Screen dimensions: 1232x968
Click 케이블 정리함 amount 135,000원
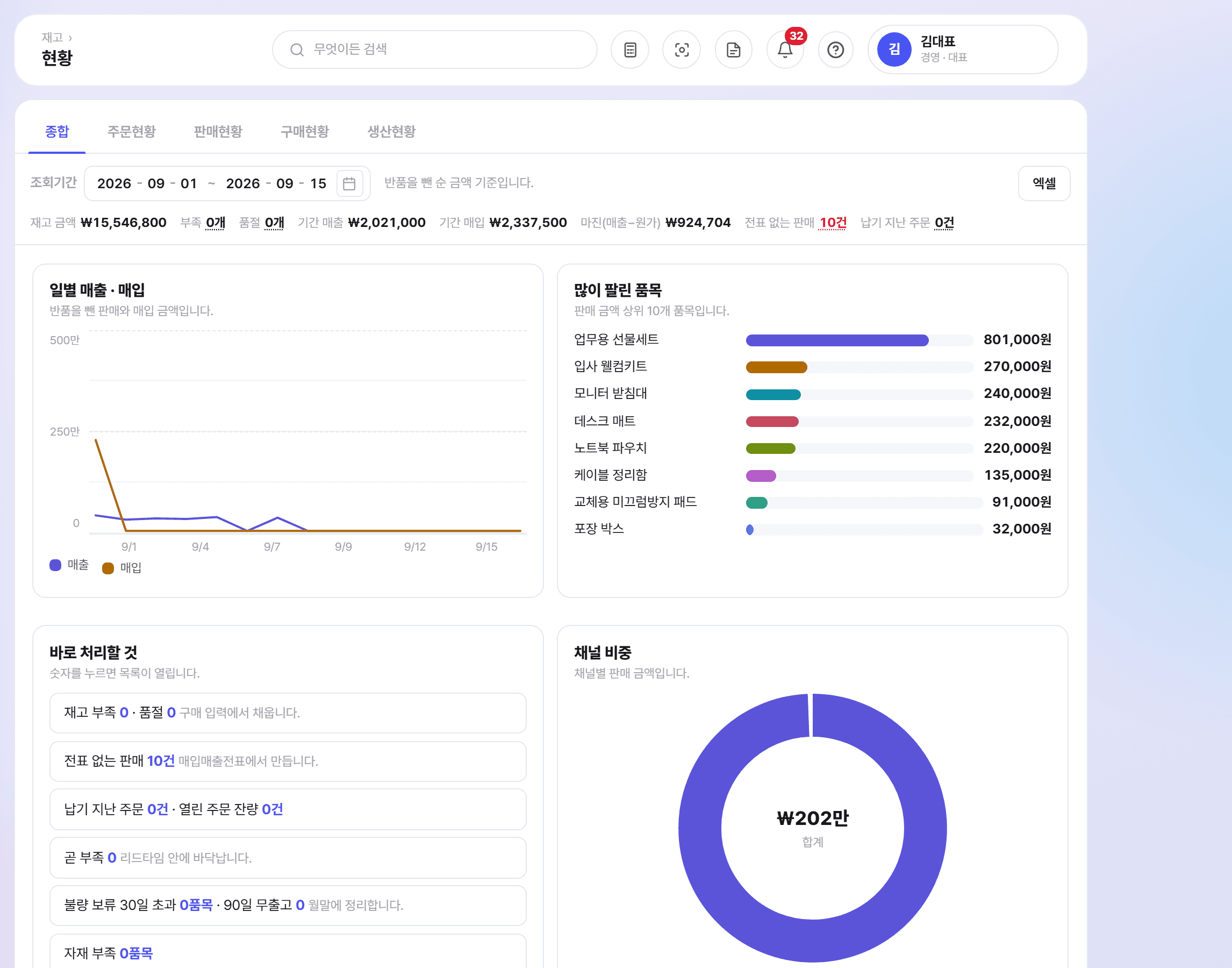point(1018,475)
